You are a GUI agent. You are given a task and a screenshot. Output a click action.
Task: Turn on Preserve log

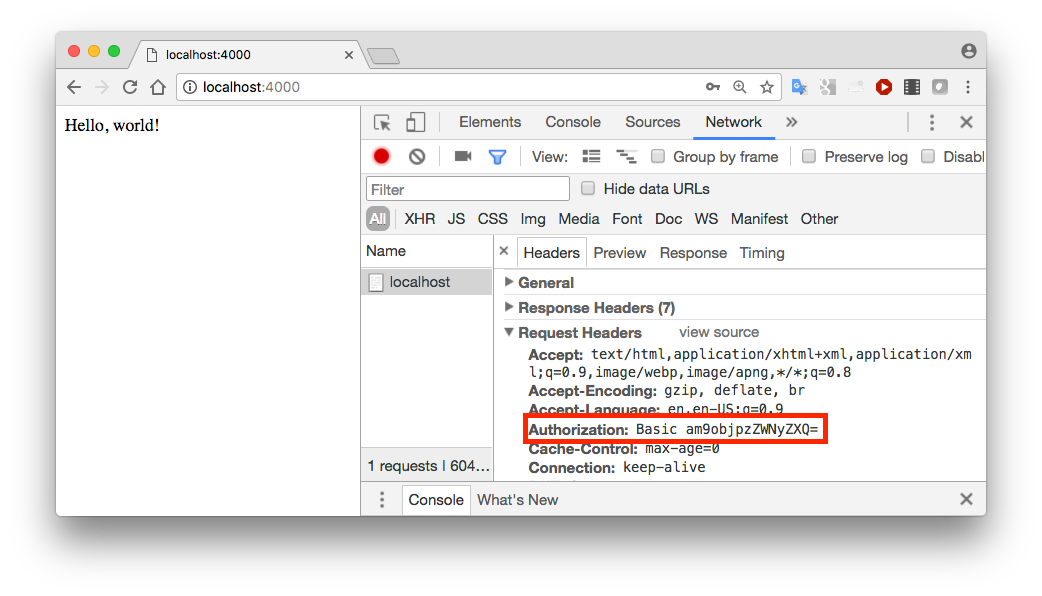coord(810,156)
